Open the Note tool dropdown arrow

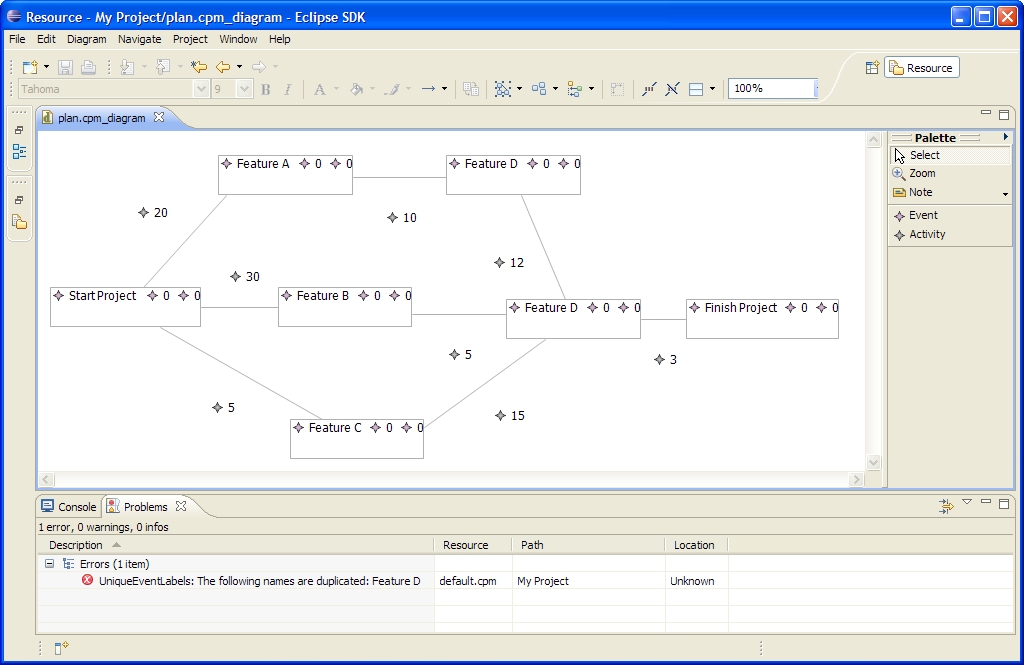1005,194
